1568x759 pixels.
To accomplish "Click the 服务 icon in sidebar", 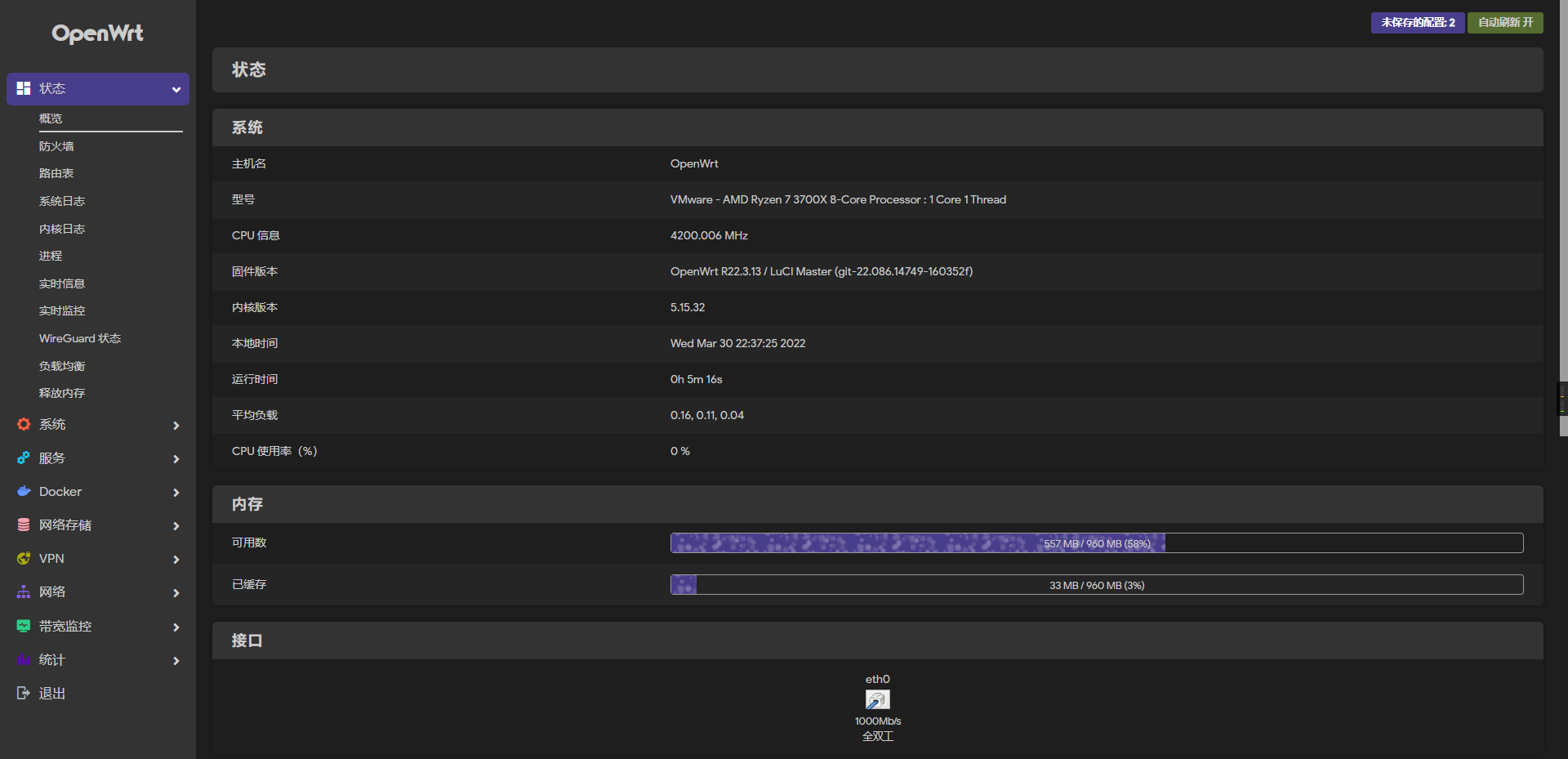I will pyautogui.click(x=24, y=458).
